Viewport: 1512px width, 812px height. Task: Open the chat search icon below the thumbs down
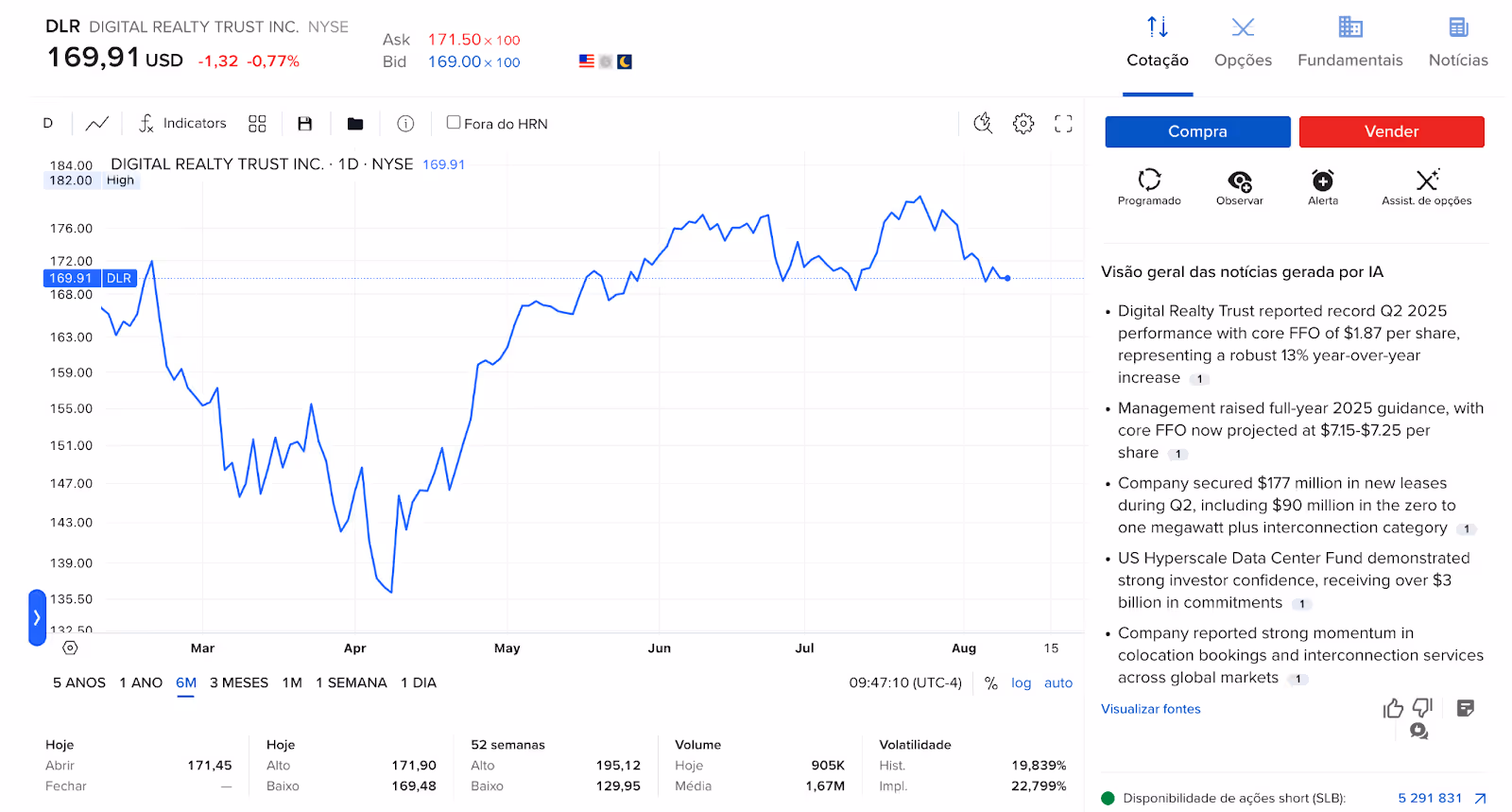pos(1418,731)
